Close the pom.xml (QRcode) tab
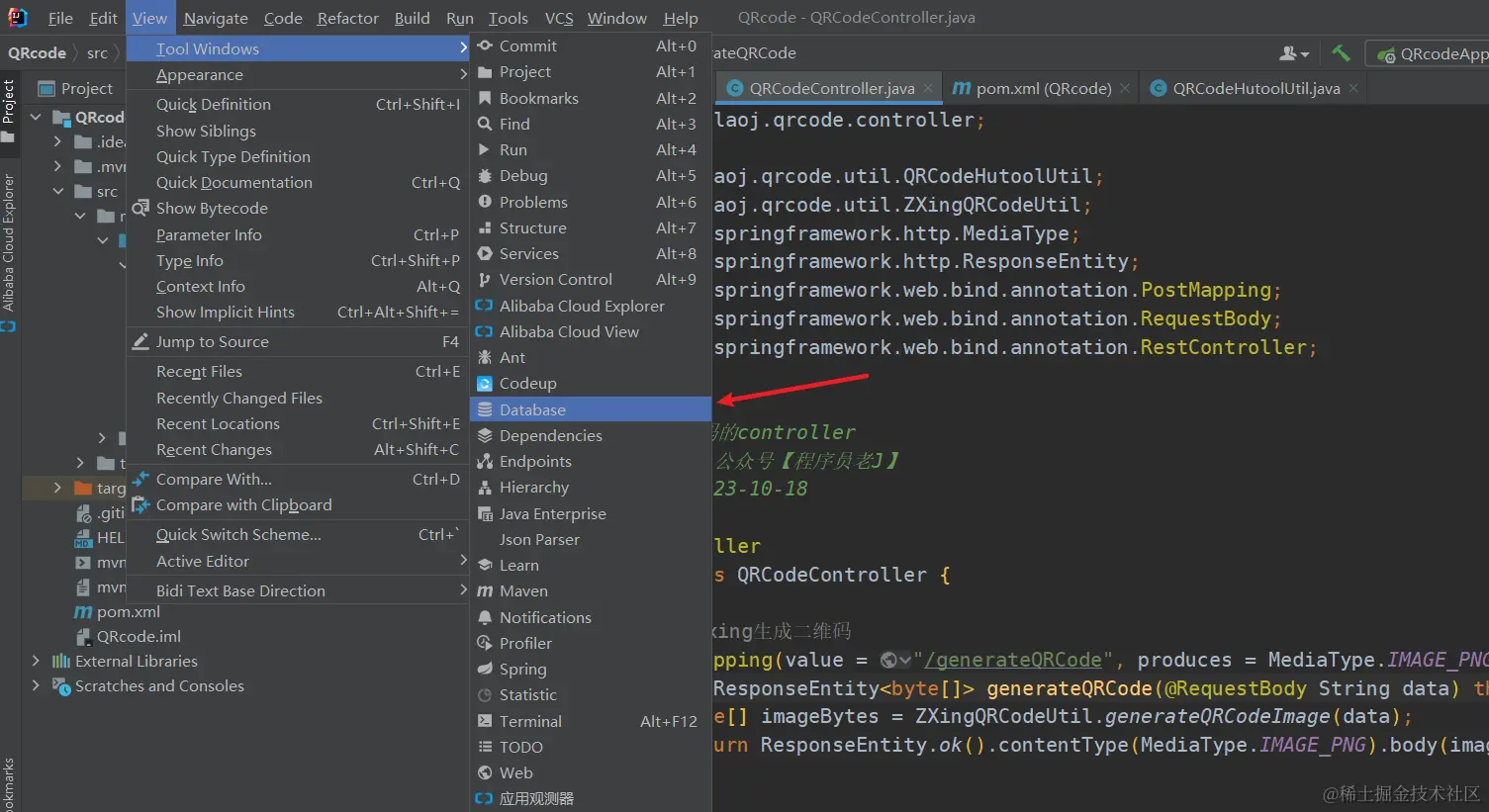Image resolution: width=1489 pixels, height=812 pixels. click(1125, 88)
